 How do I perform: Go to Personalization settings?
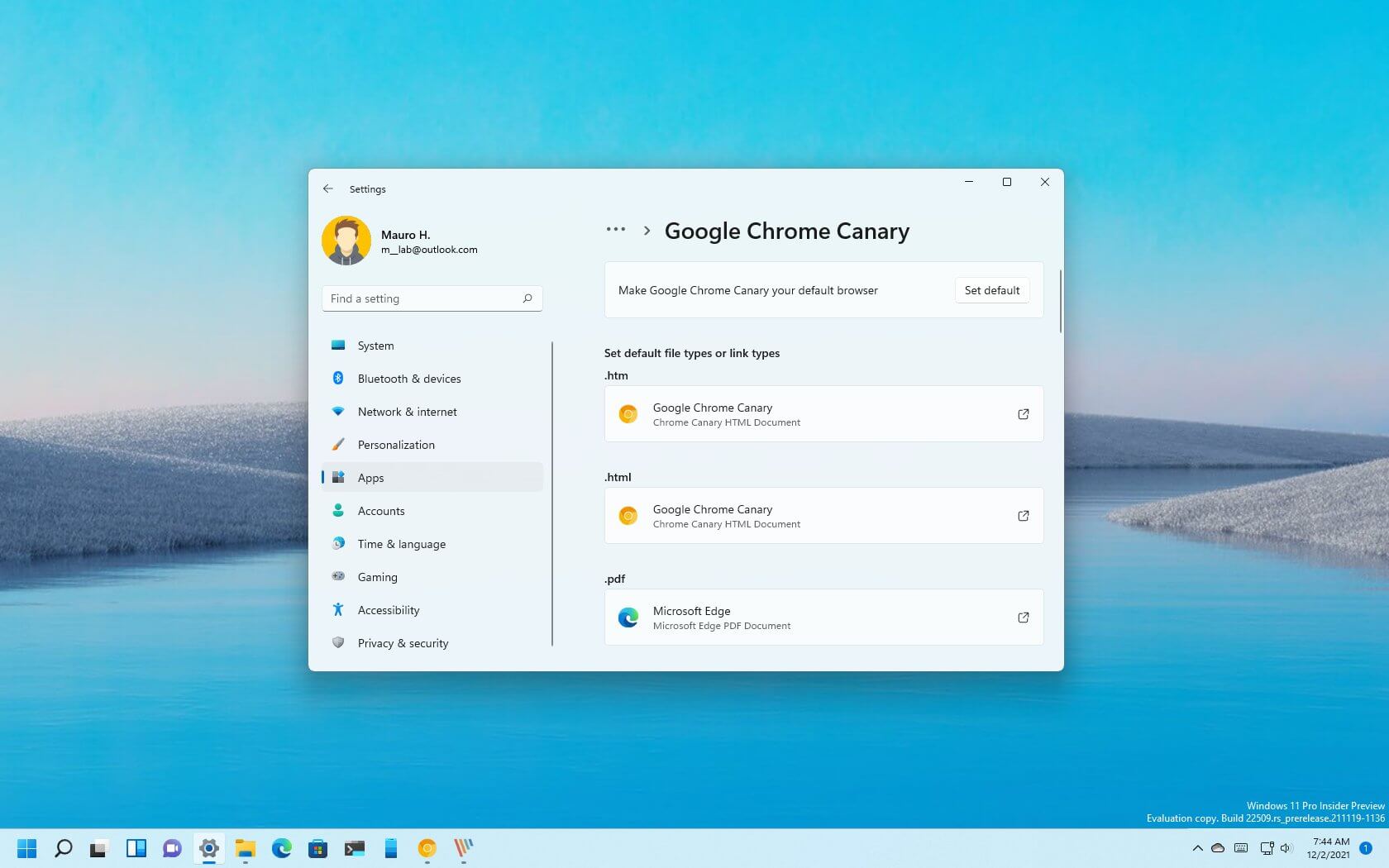[x=396, y=445]
